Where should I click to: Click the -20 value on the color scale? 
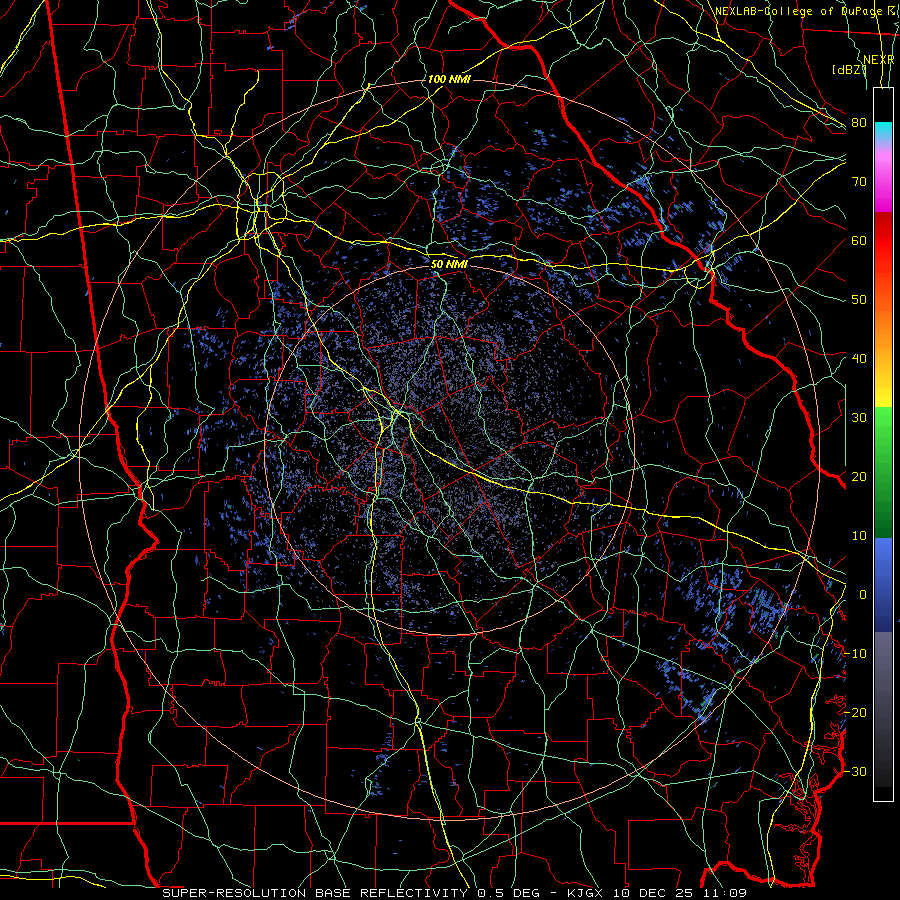(x=855, y=713)
